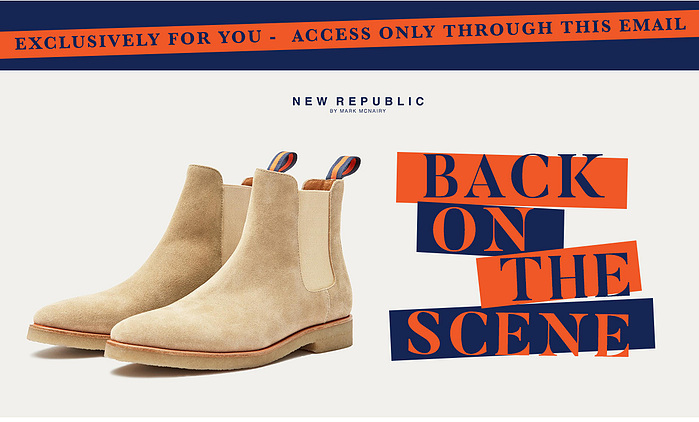Click the 'SCENE' navy headline block

[x=522, y=329]
